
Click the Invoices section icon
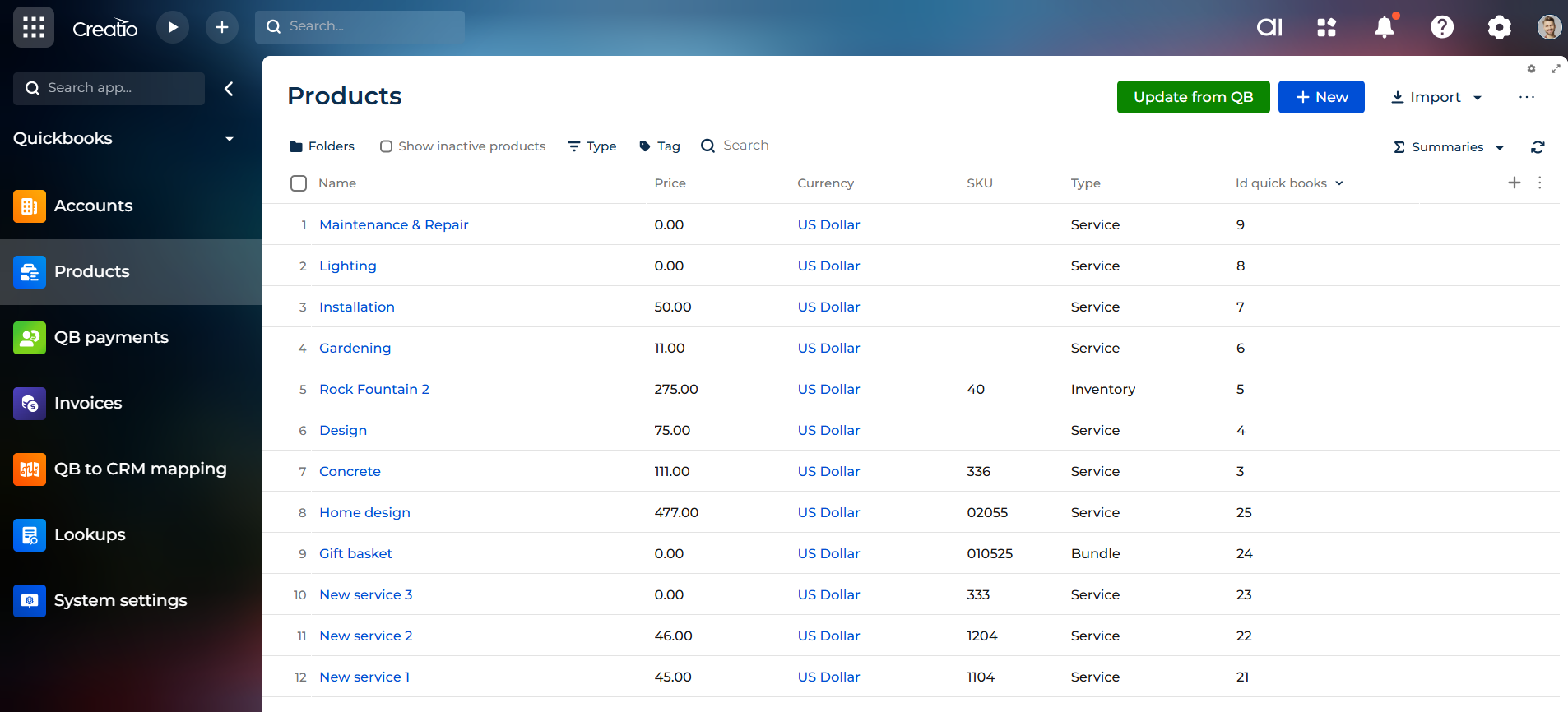[x=30, y=403]
